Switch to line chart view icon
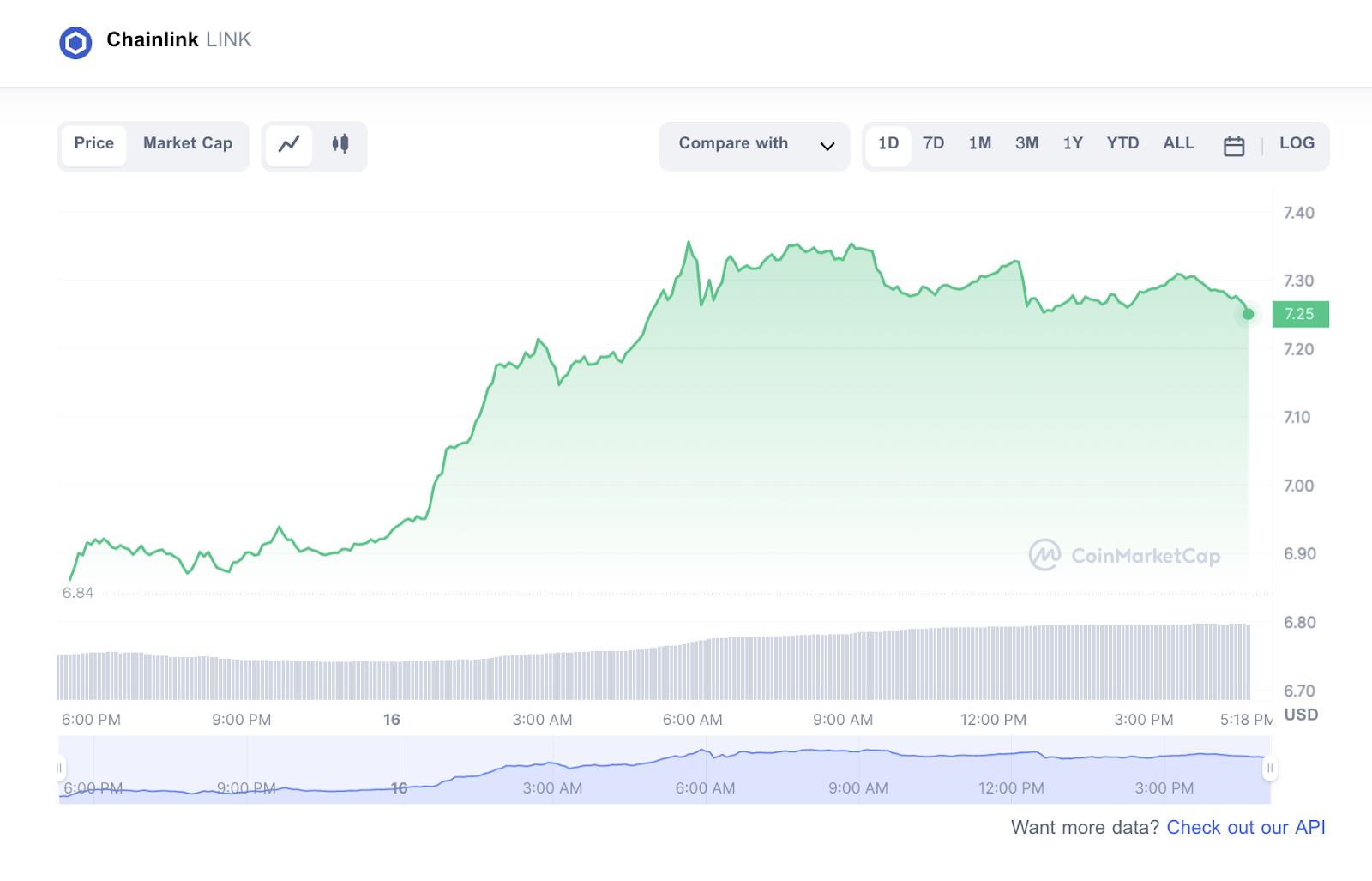Viewport: 1372px width, 881px height. click(x=289, y=144)
